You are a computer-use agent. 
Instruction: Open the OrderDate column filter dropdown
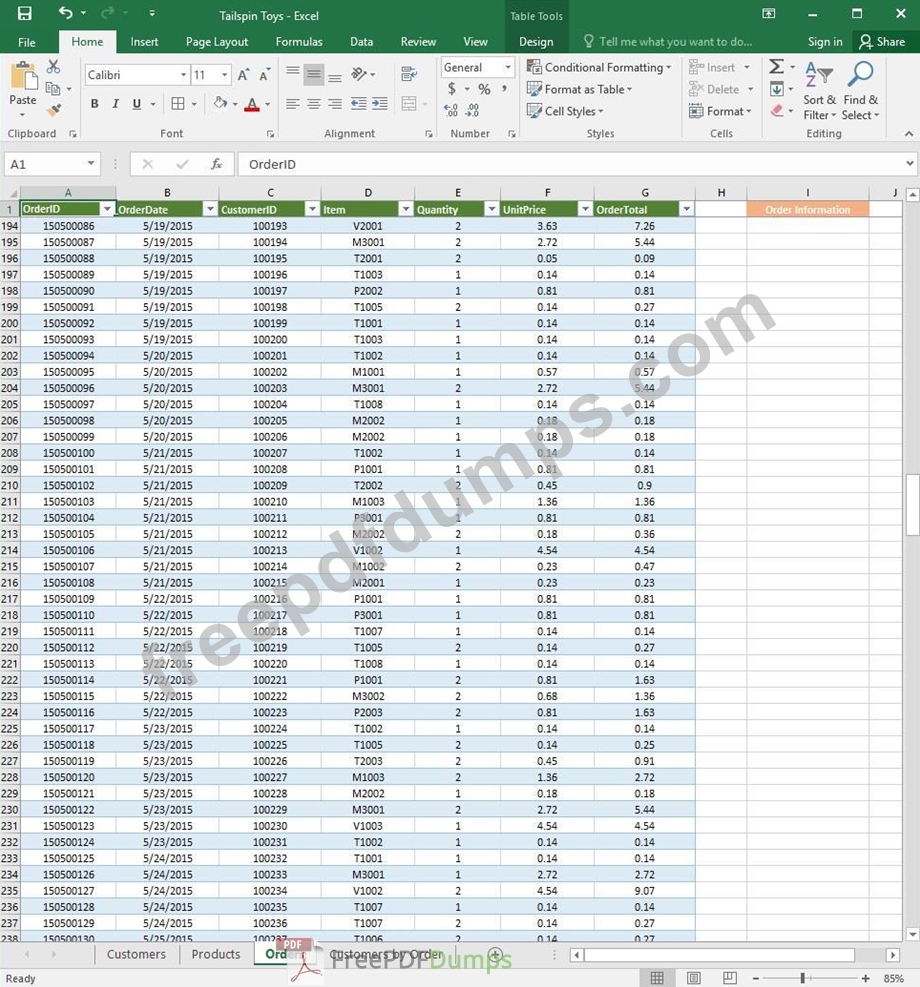point(210,209)
